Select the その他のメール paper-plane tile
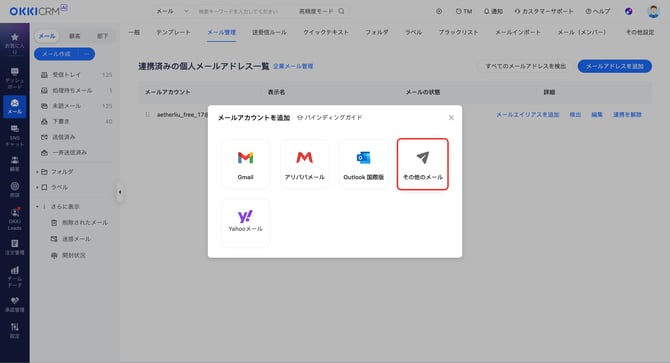 tap(423, 164)
